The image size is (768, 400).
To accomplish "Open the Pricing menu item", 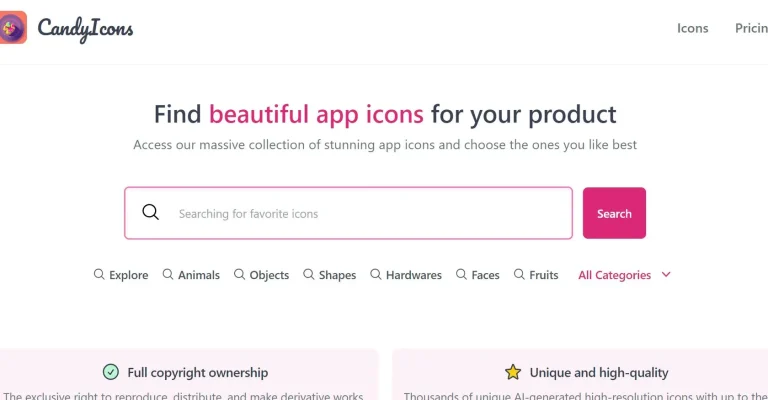I will coord(751,28).
